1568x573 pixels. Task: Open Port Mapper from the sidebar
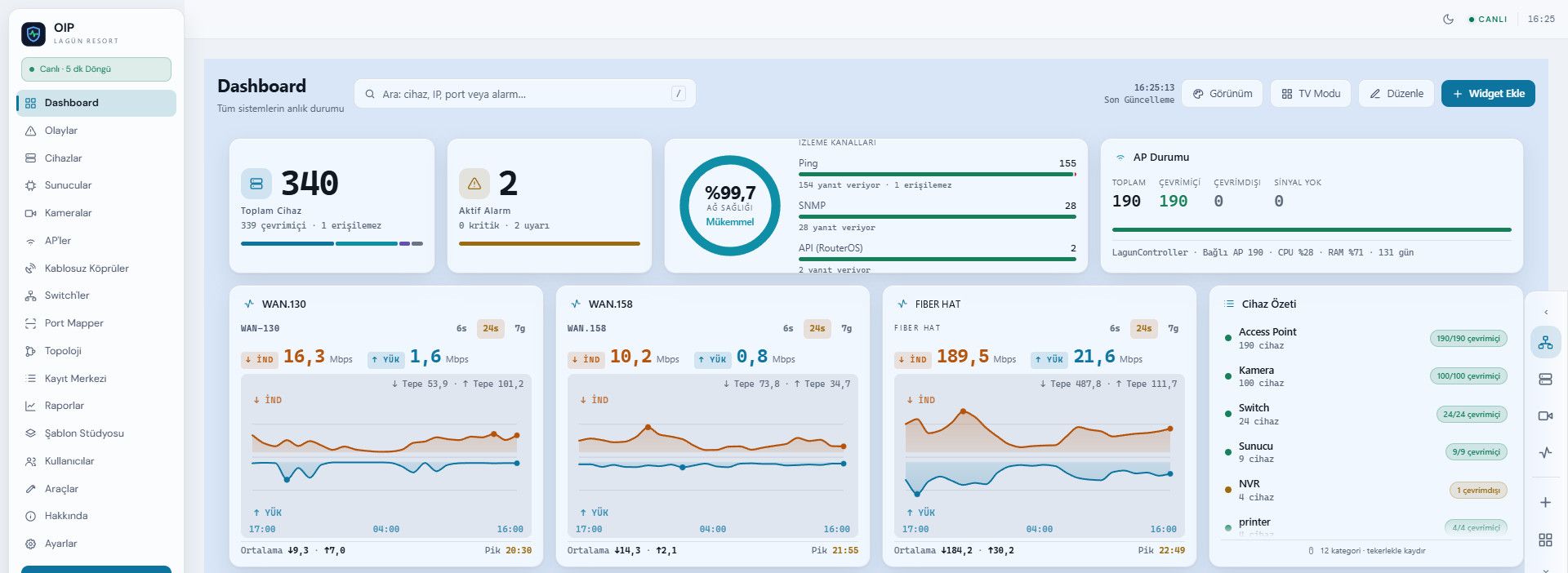[x=96, y=323]
